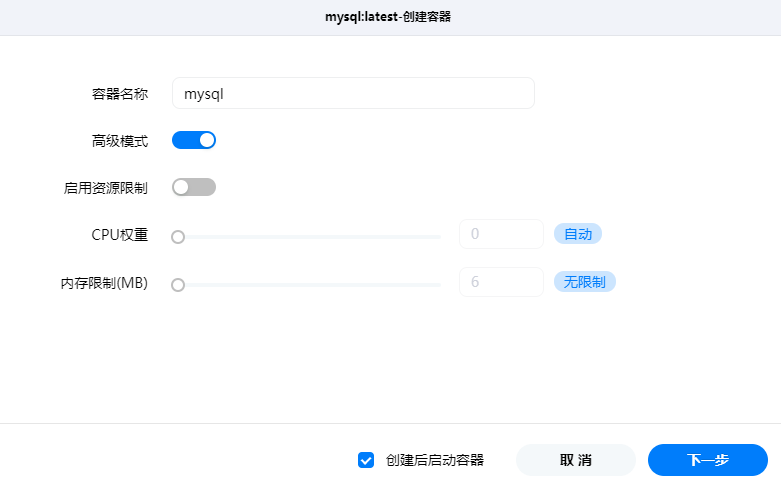
Task: Click the 创建后启动容器 label text
Action: point(435,460)
